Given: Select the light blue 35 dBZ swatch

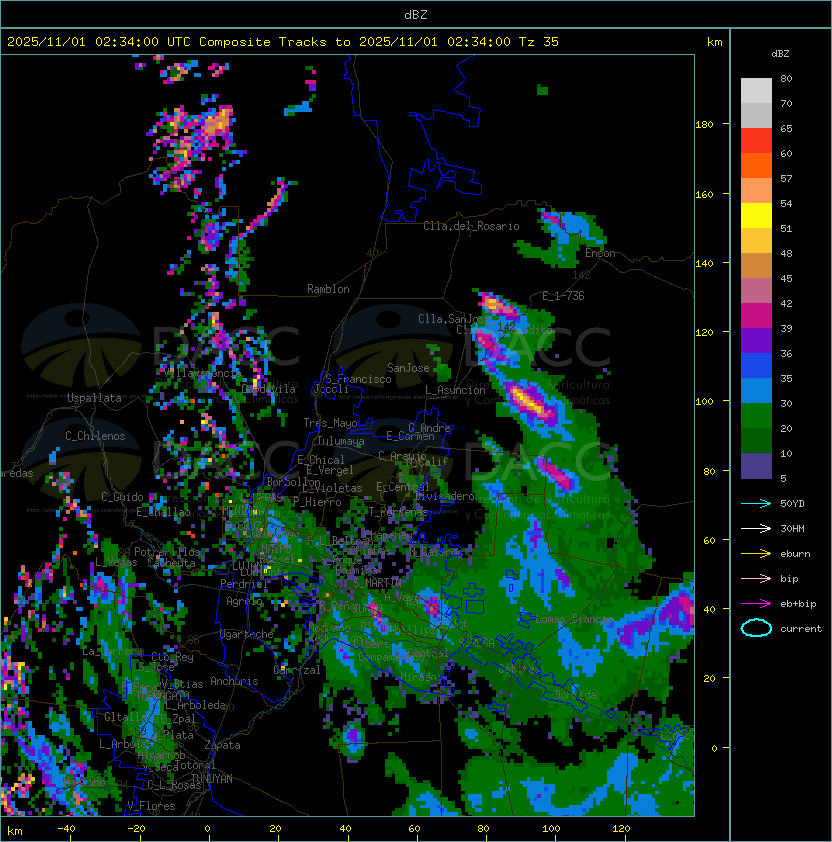Looking at the screenshot, I should click(756, 391).
